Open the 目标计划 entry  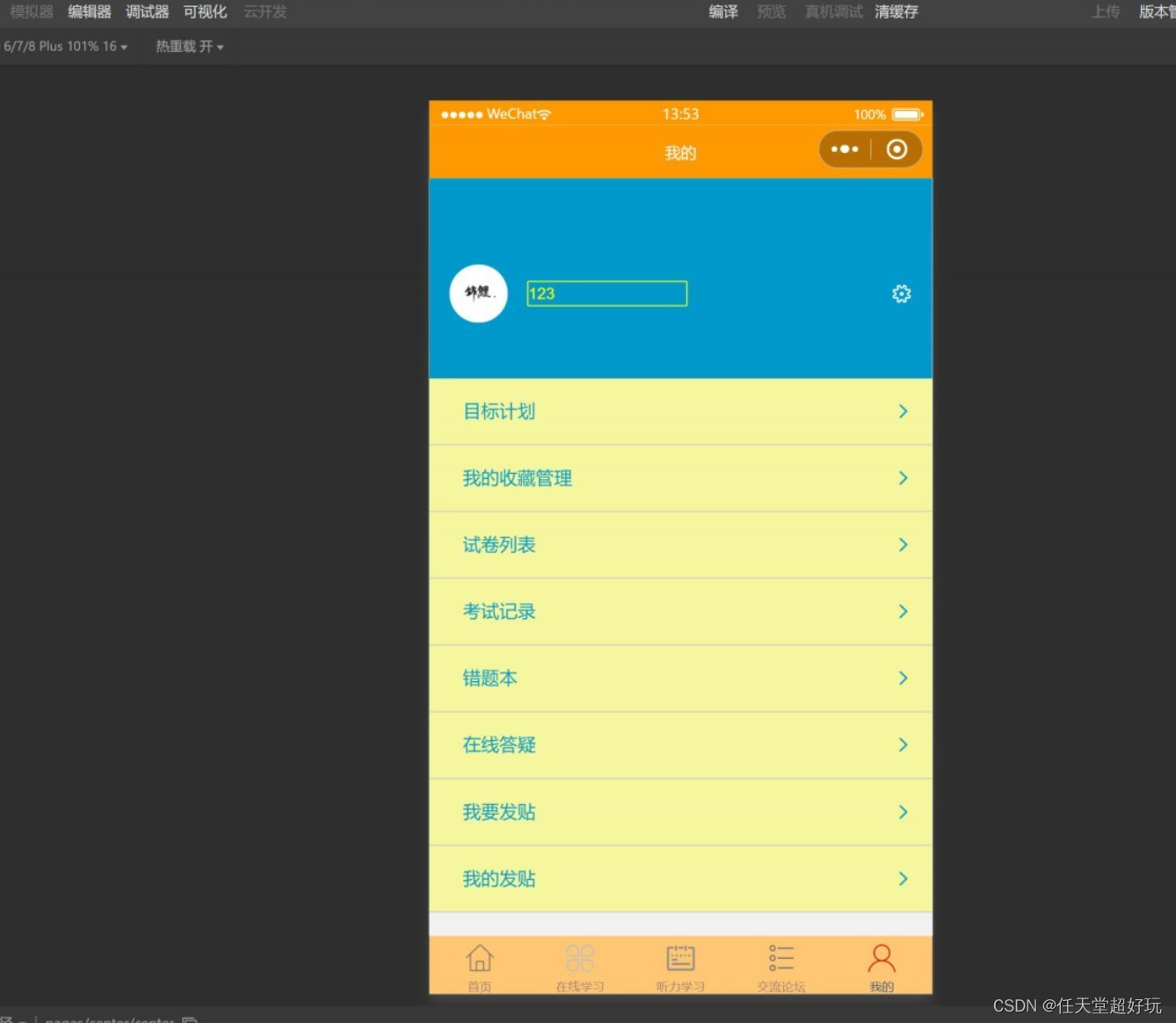680,411
